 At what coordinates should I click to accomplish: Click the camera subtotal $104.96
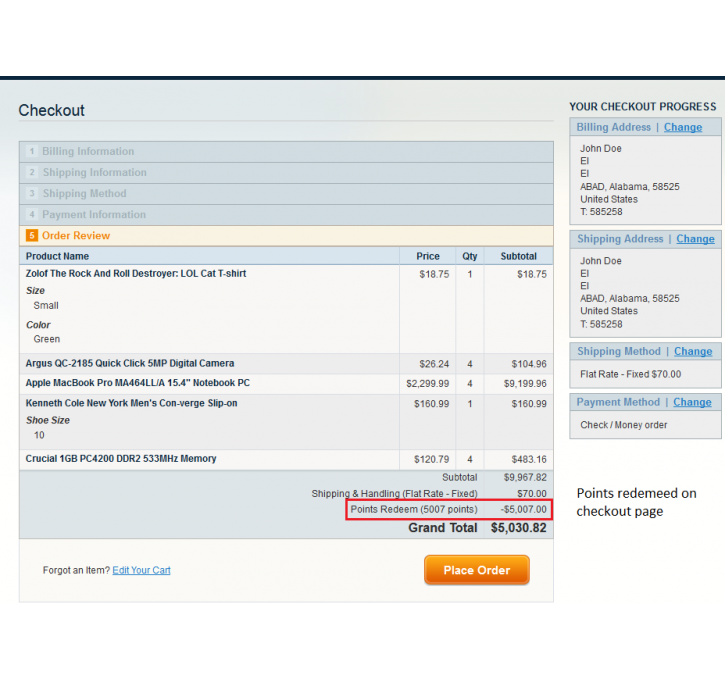[x=529, y=364]
